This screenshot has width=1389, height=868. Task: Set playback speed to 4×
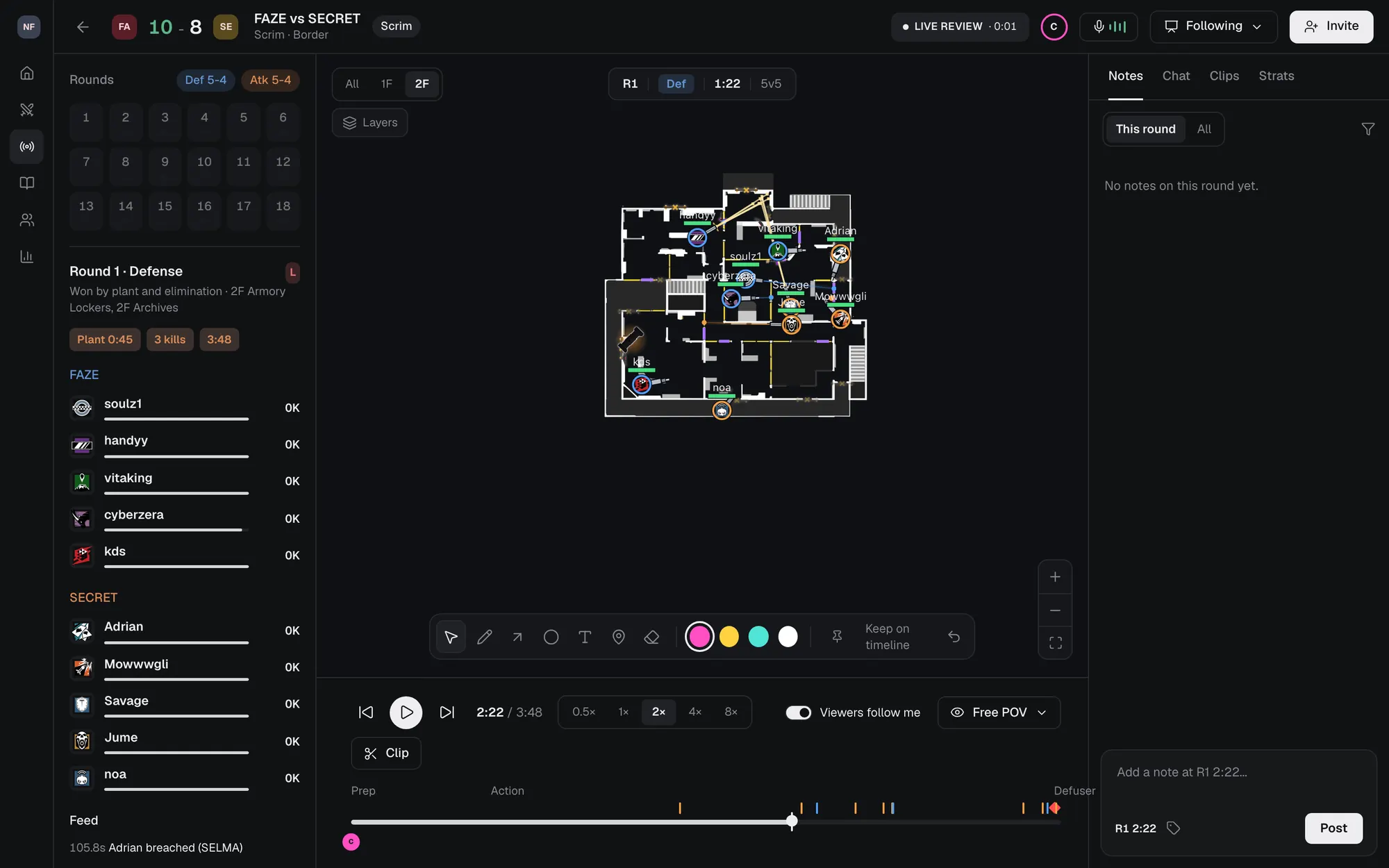coord(694,712)
